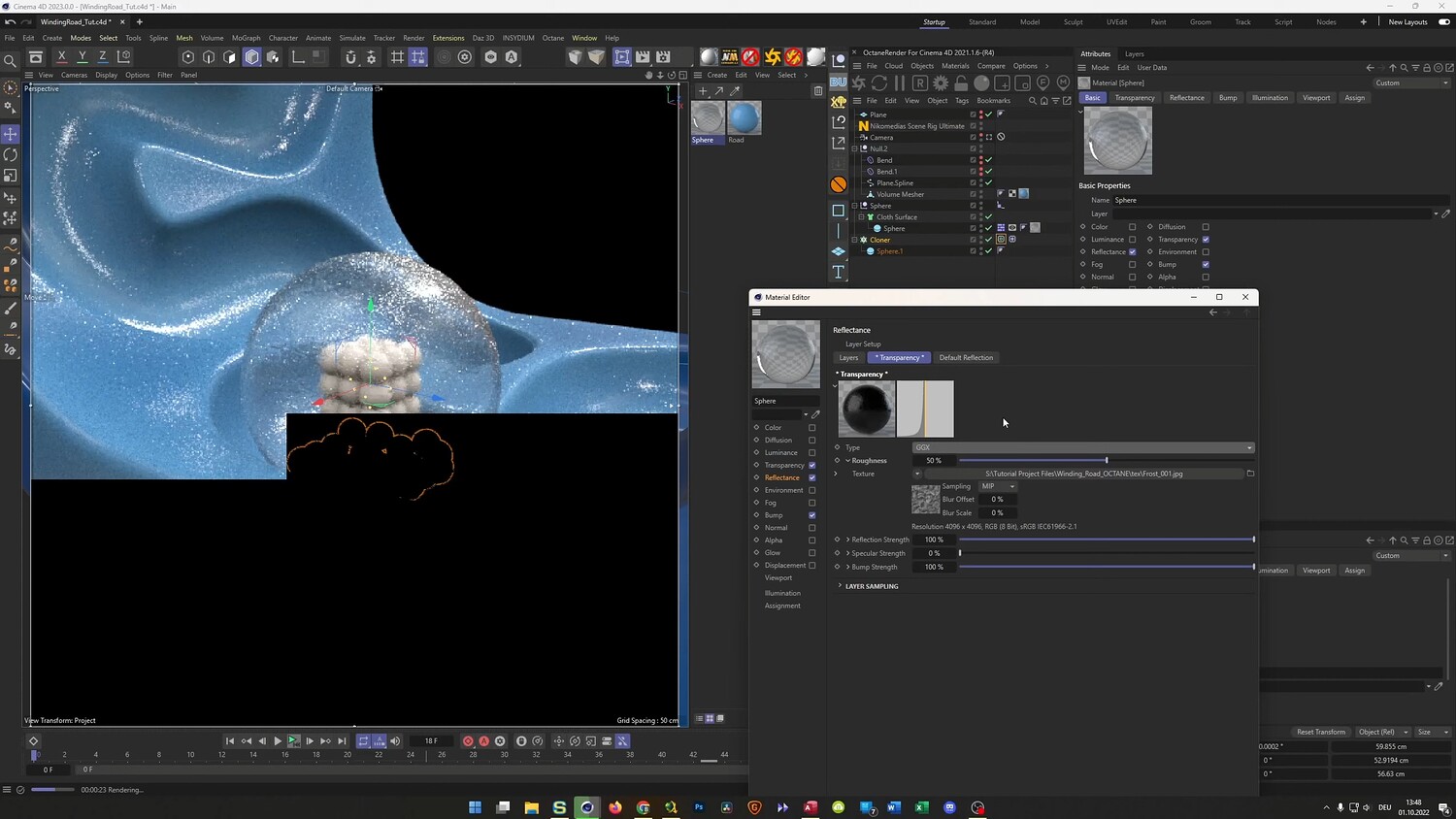Select the Rotate tool in left toolbar

[11, 155]
